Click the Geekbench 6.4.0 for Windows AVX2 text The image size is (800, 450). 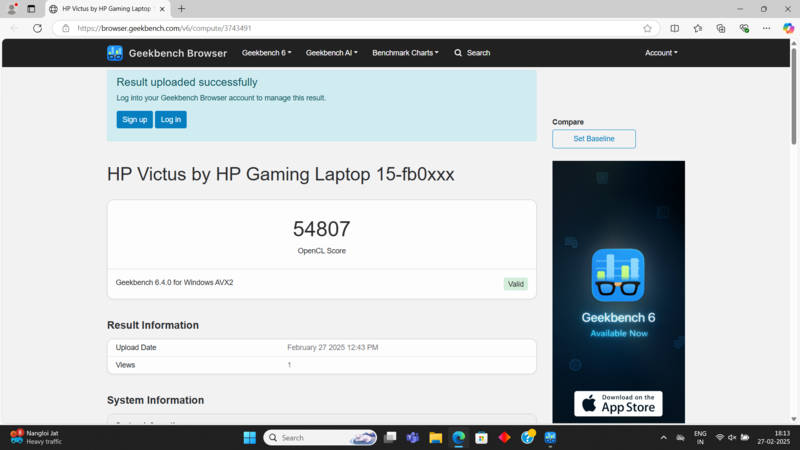click(174, 282)
